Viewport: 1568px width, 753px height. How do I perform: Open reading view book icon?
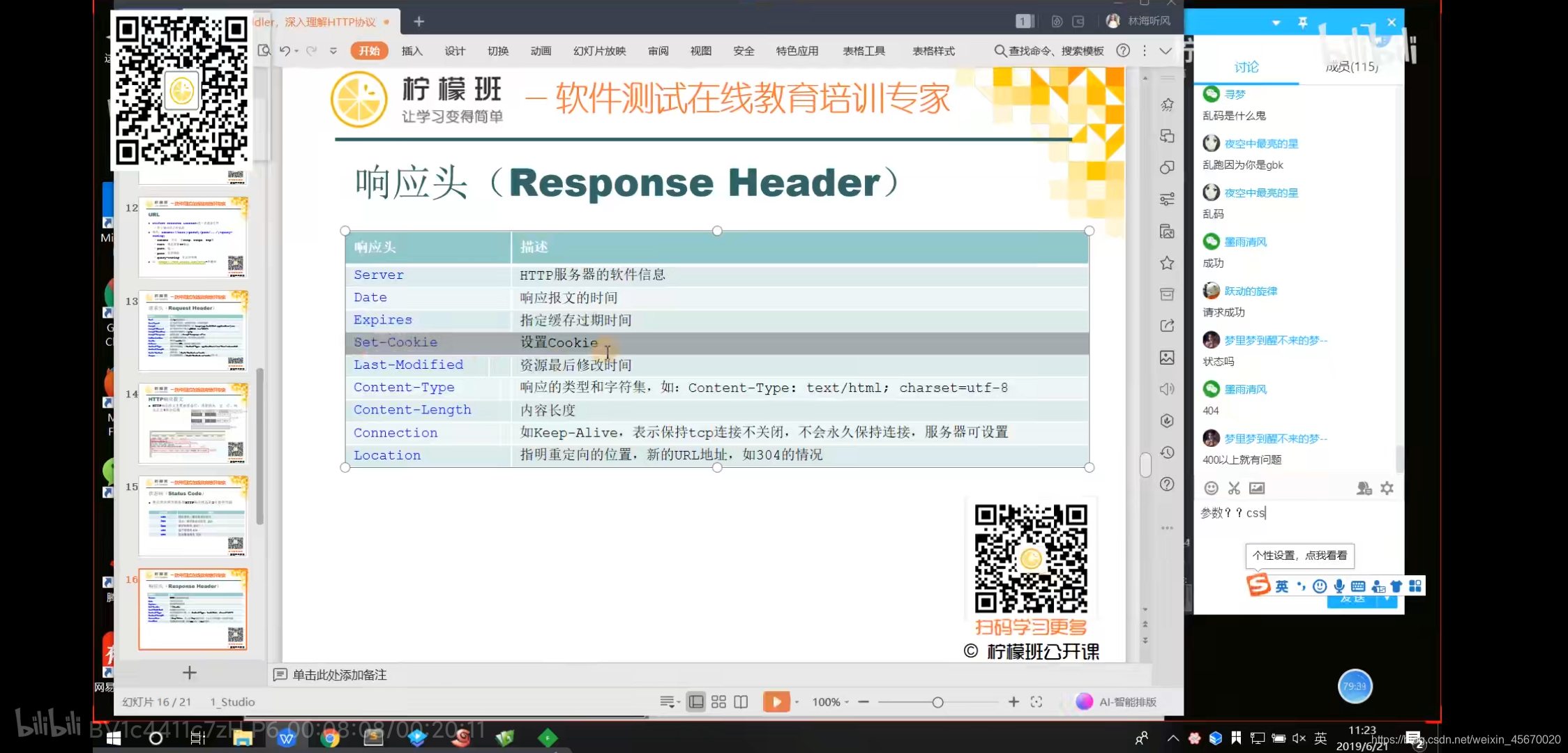point(741,701)
